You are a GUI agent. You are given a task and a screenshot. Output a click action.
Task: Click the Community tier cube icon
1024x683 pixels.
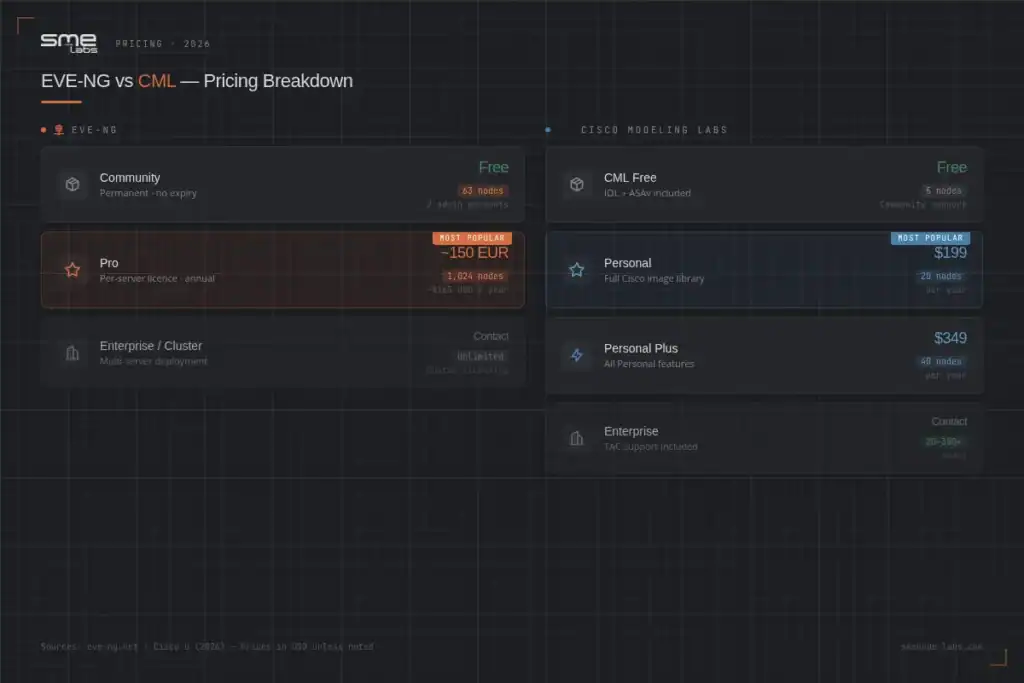coord(72,184)
